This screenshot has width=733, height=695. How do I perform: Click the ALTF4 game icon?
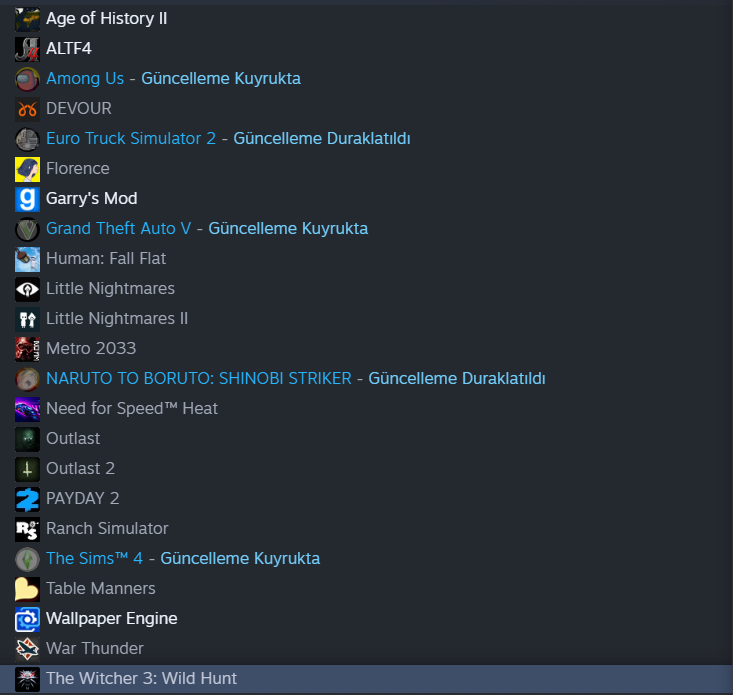pos(27,49)
